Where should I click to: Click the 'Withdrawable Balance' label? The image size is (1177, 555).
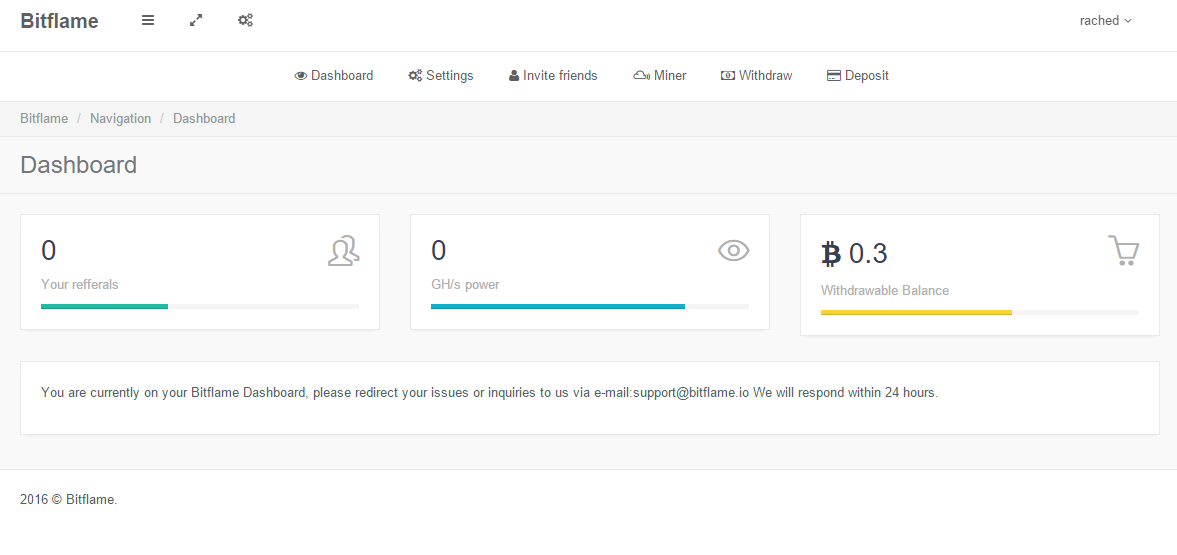[885, 291]
